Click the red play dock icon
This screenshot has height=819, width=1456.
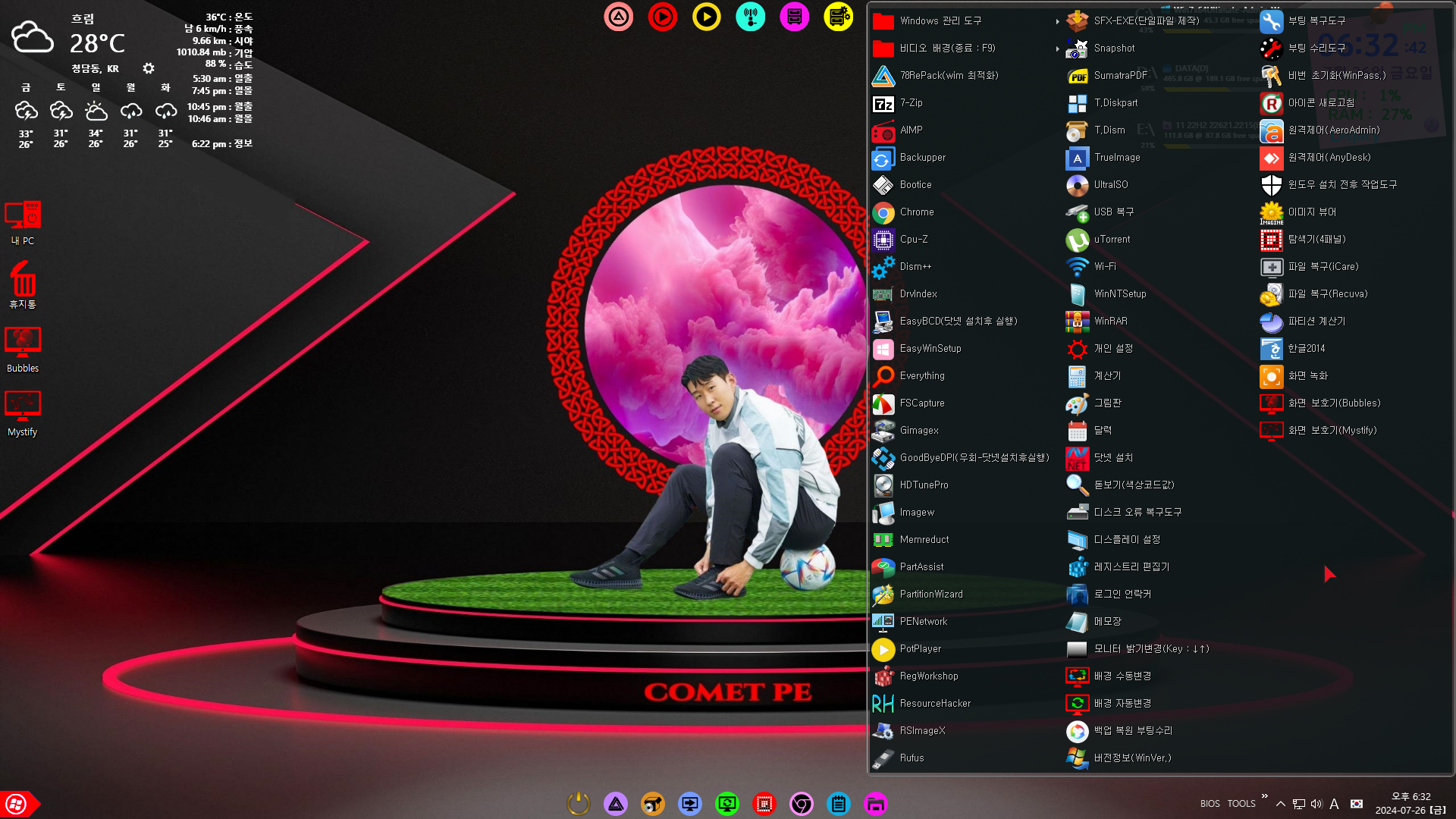[x=663, y=17]
